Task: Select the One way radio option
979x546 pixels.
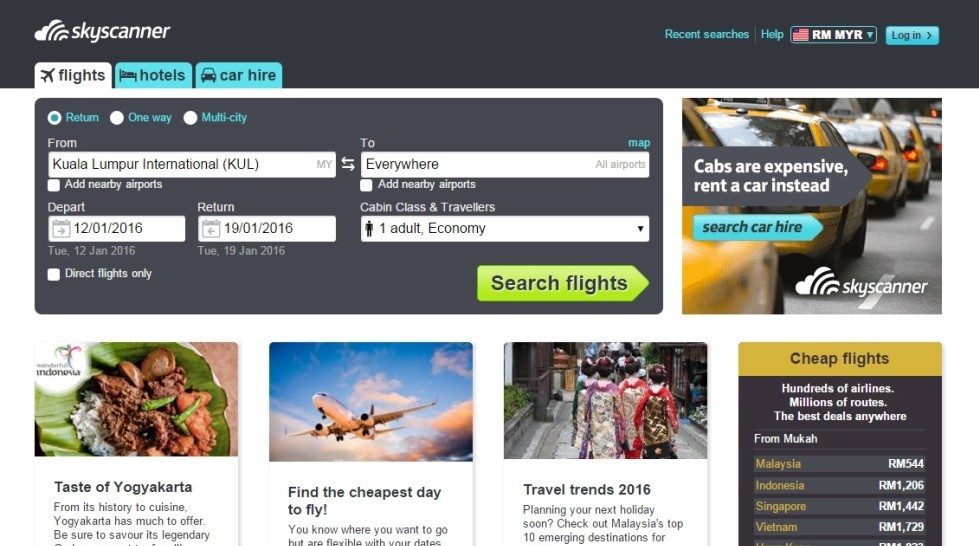Action: coord(117,118)
